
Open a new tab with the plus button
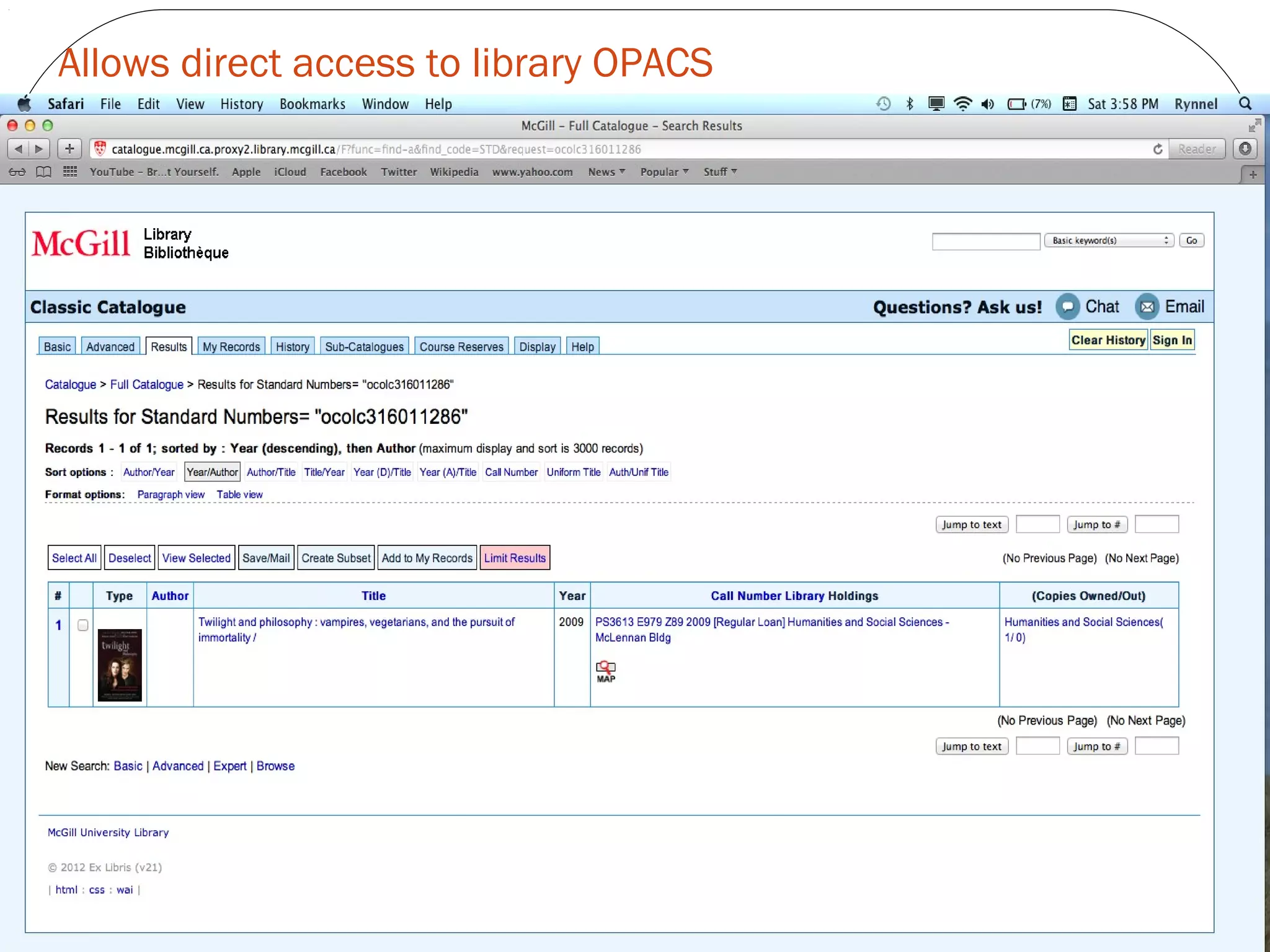click(x=1253, y=175)
